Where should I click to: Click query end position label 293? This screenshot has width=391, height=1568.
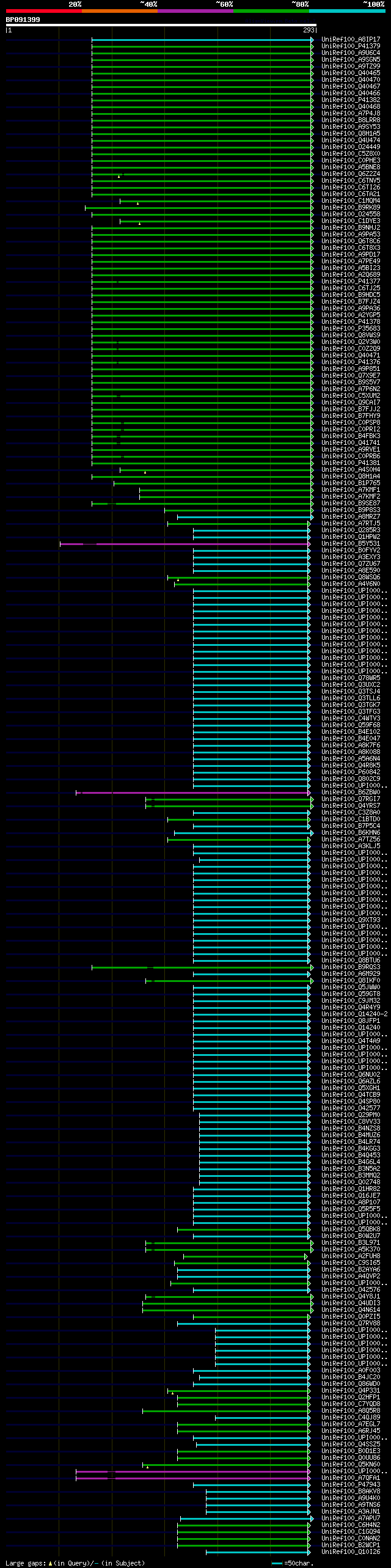[309, 30]
